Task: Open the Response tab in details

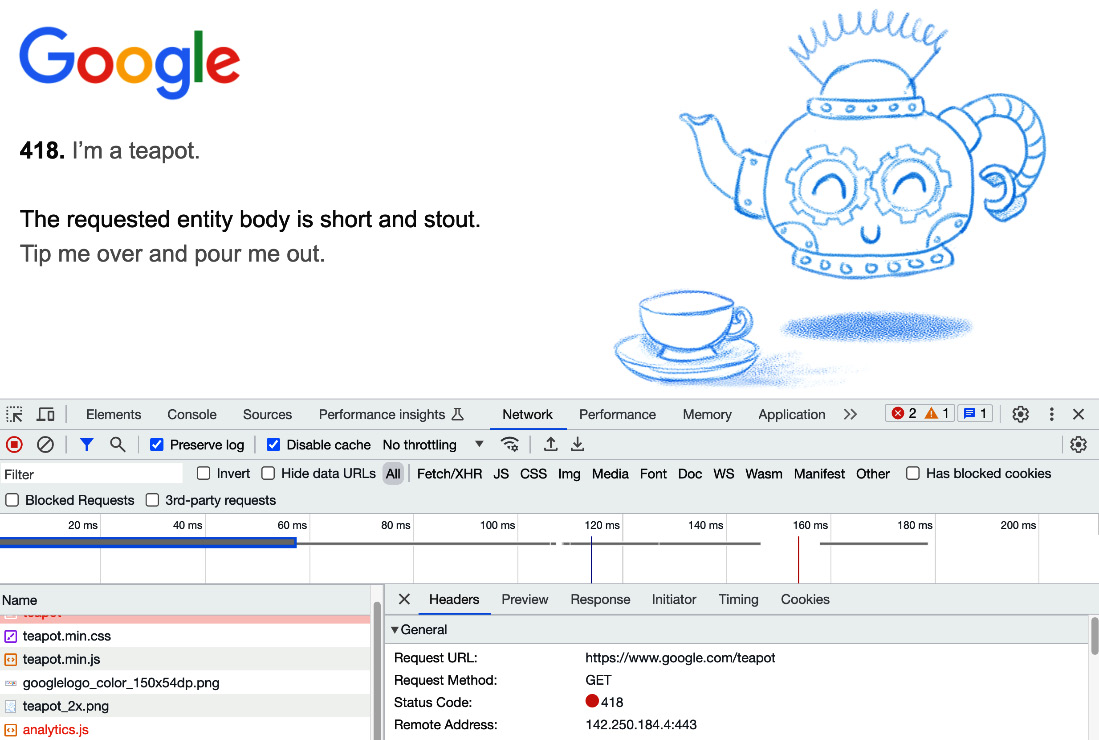Action: [600, 599]
